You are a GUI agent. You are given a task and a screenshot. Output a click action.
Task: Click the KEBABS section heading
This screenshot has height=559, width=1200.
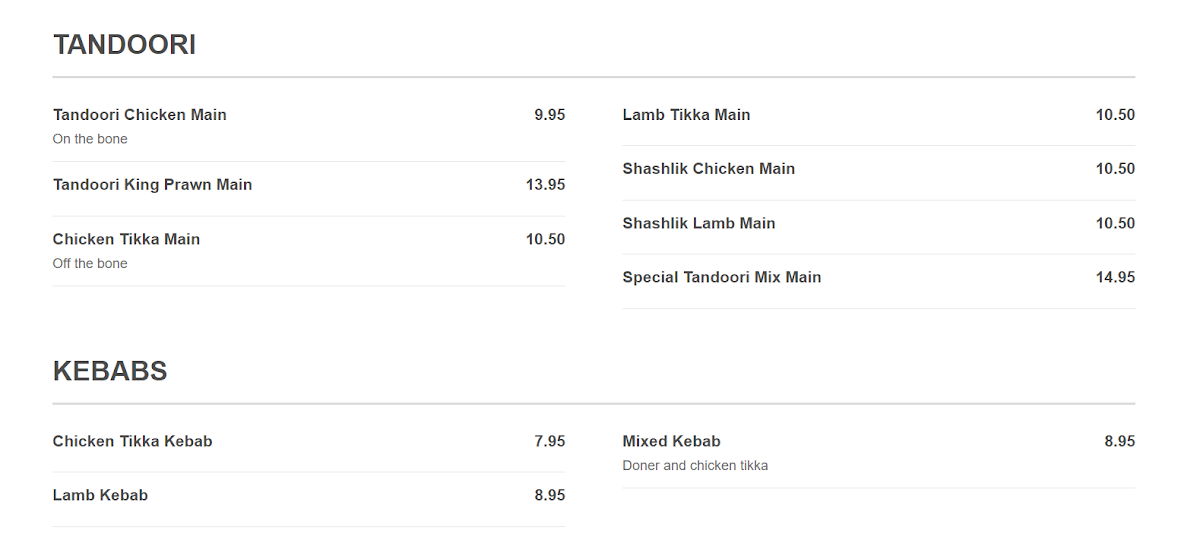(x=110, y=371)
